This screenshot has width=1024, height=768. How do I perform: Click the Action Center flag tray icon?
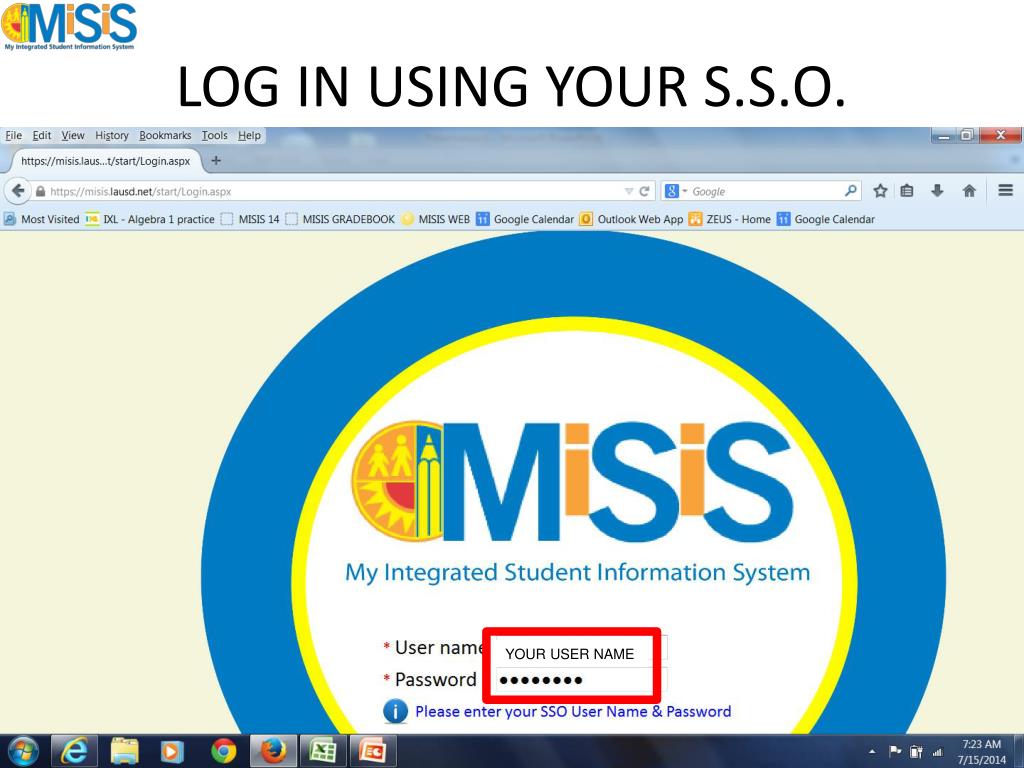click(895, 752)
